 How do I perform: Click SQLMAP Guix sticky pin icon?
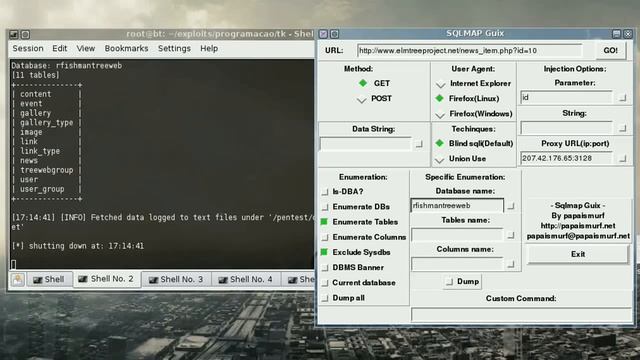point(334,34)
